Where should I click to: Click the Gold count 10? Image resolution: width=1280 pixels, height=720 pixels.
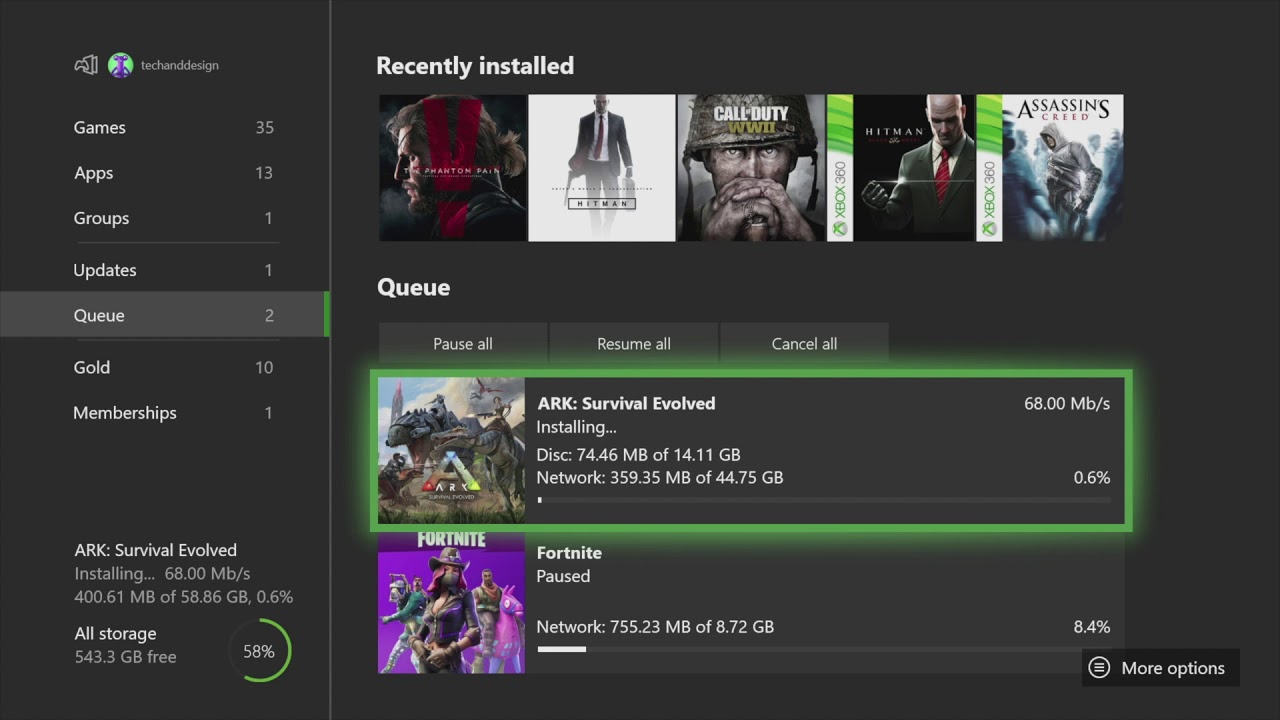[x=264, y=367]
